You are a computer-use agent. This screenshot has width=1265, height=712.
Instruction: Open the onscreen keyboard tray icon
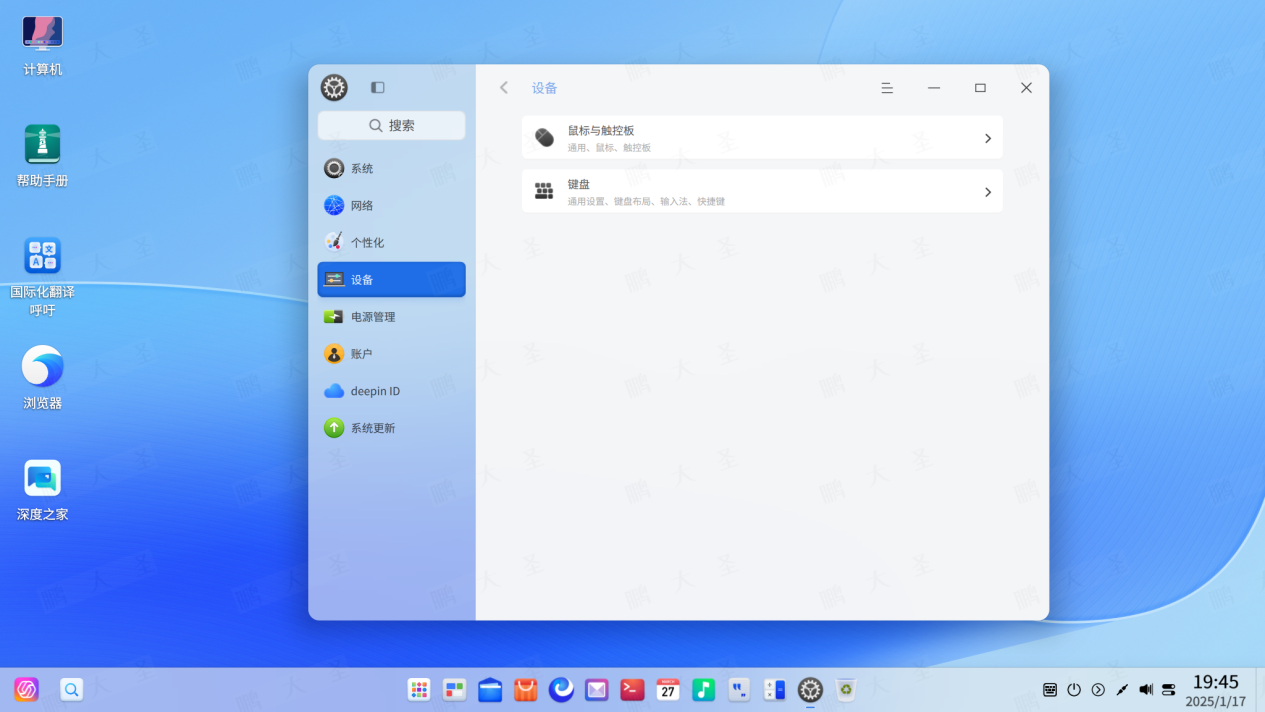[1050, 689]
